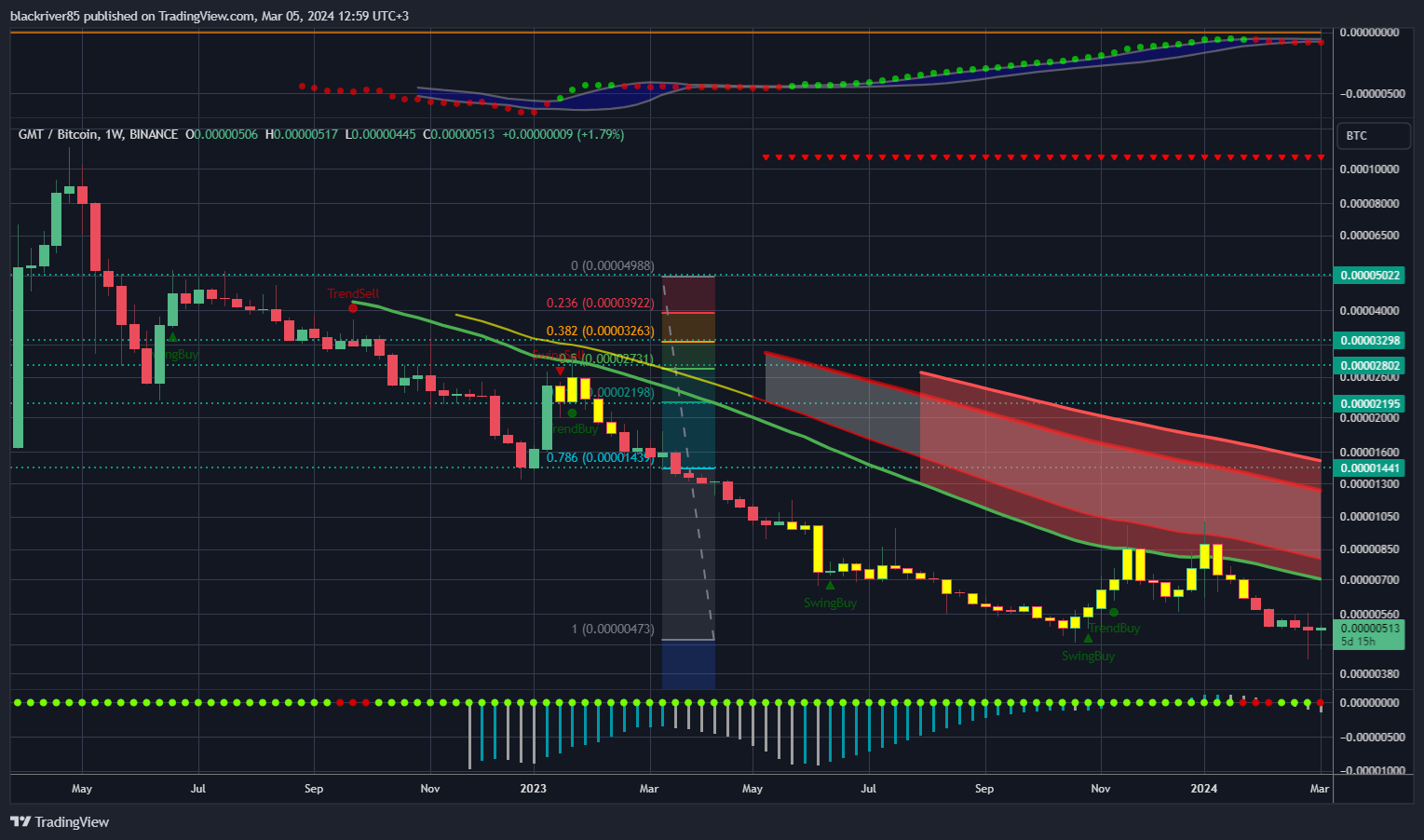This screenshot has width=1424, height=840.
Task: Click the 5d 15h bar countdown
Action: [1358, 642]
